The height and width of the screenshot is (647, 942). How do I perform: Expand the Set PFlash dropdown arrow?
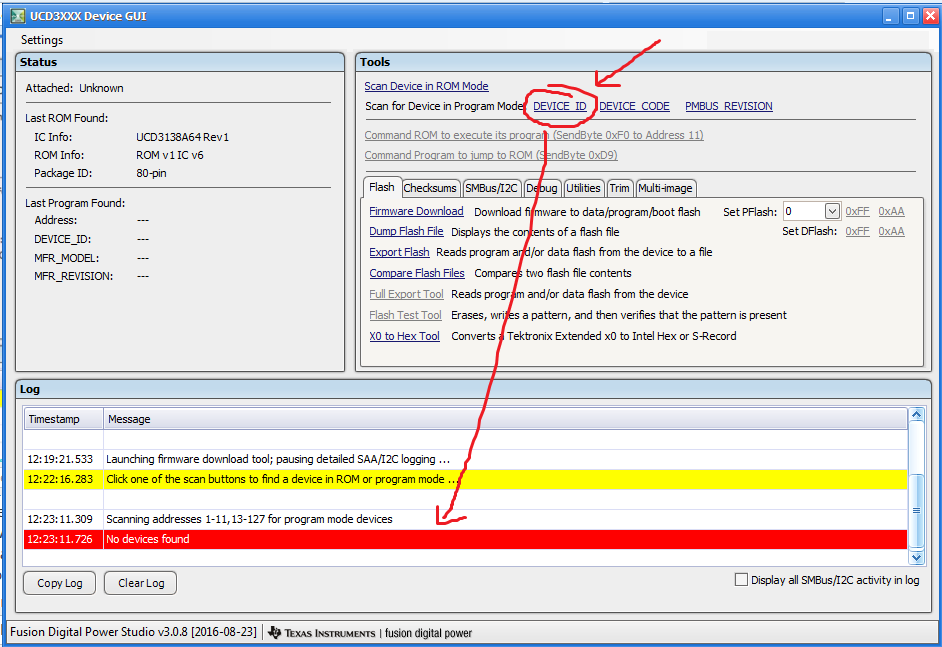pyautogui.click(x=832, y=211)
